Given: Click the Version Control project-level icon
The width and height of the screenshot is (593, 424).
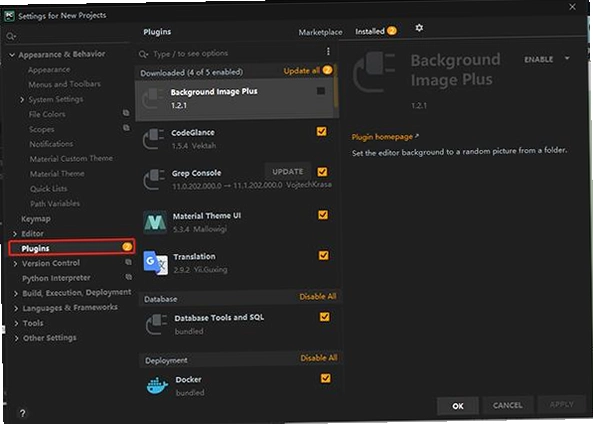Looking at the screenshot, I should tap(129, 262).
